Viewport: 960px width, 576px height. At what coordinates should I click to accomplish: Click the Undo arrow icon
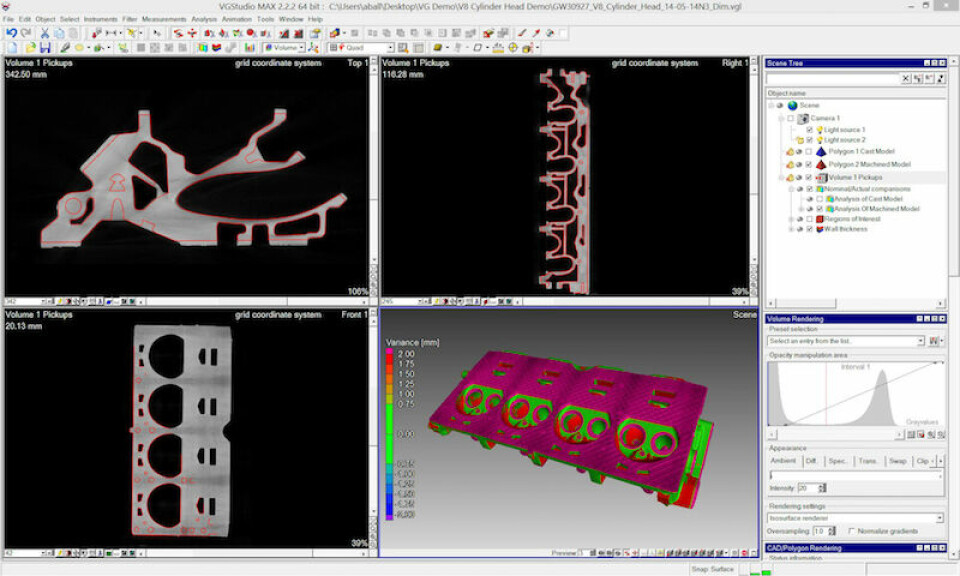coord(11,33)
